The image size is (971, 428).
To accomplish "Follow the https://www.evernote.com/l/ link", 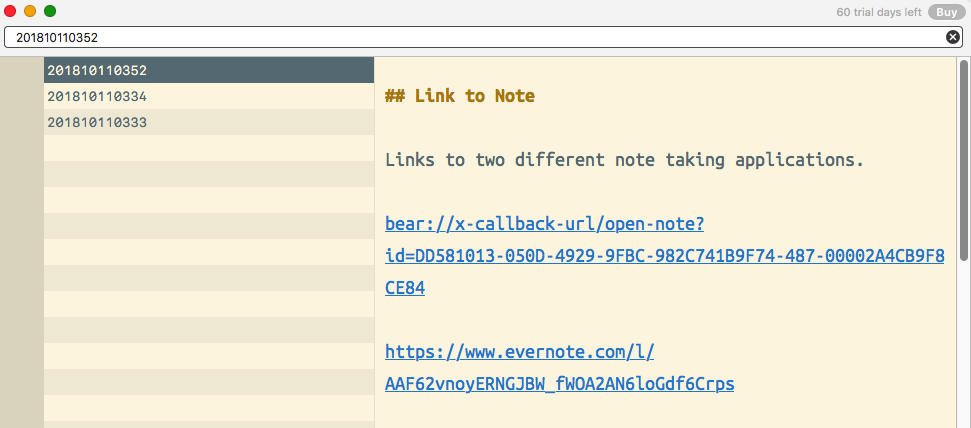I will click(x=520, y=352).
